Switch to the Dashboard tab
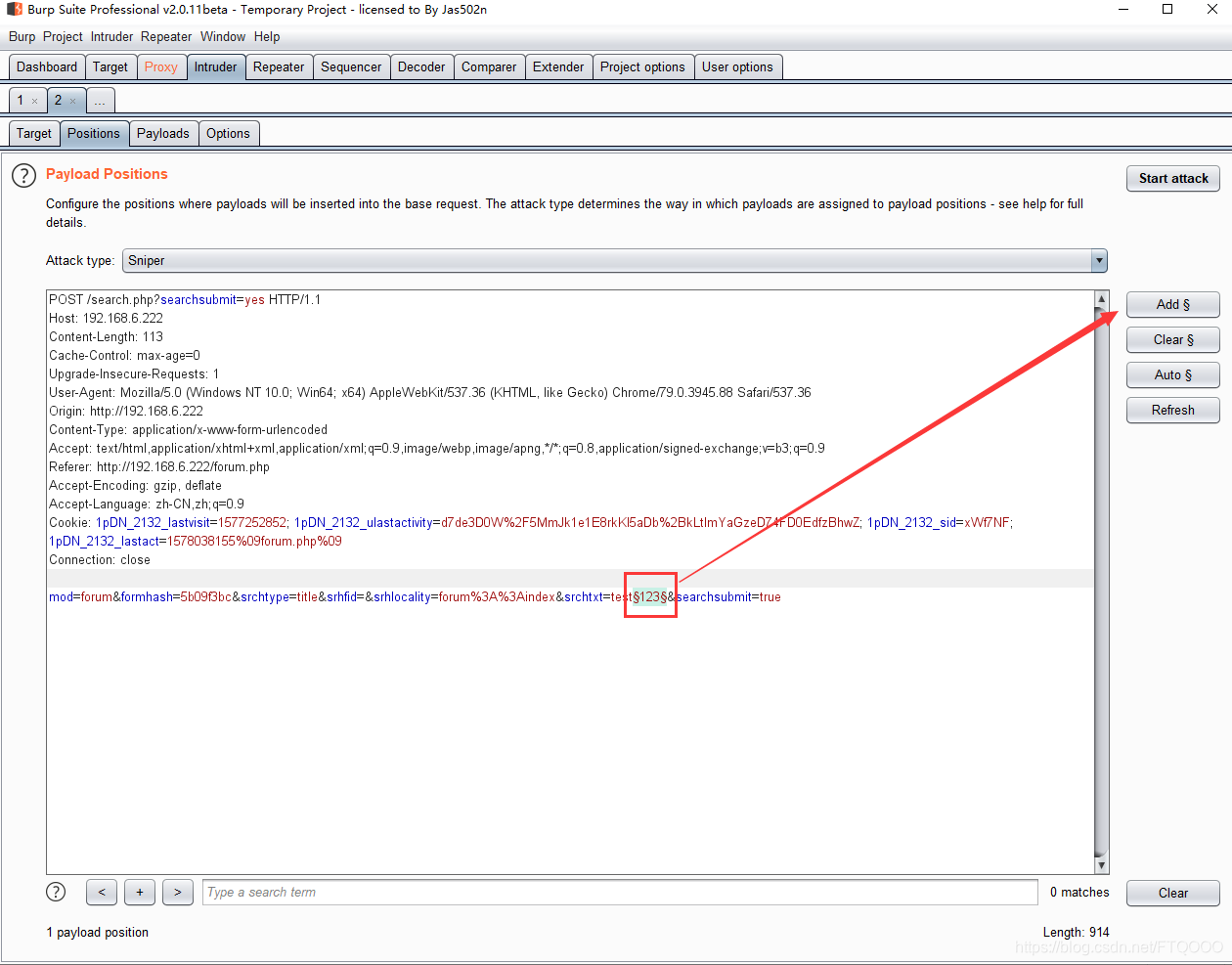This screenshot has height=965, width=1232. click(x=47, y=67)
